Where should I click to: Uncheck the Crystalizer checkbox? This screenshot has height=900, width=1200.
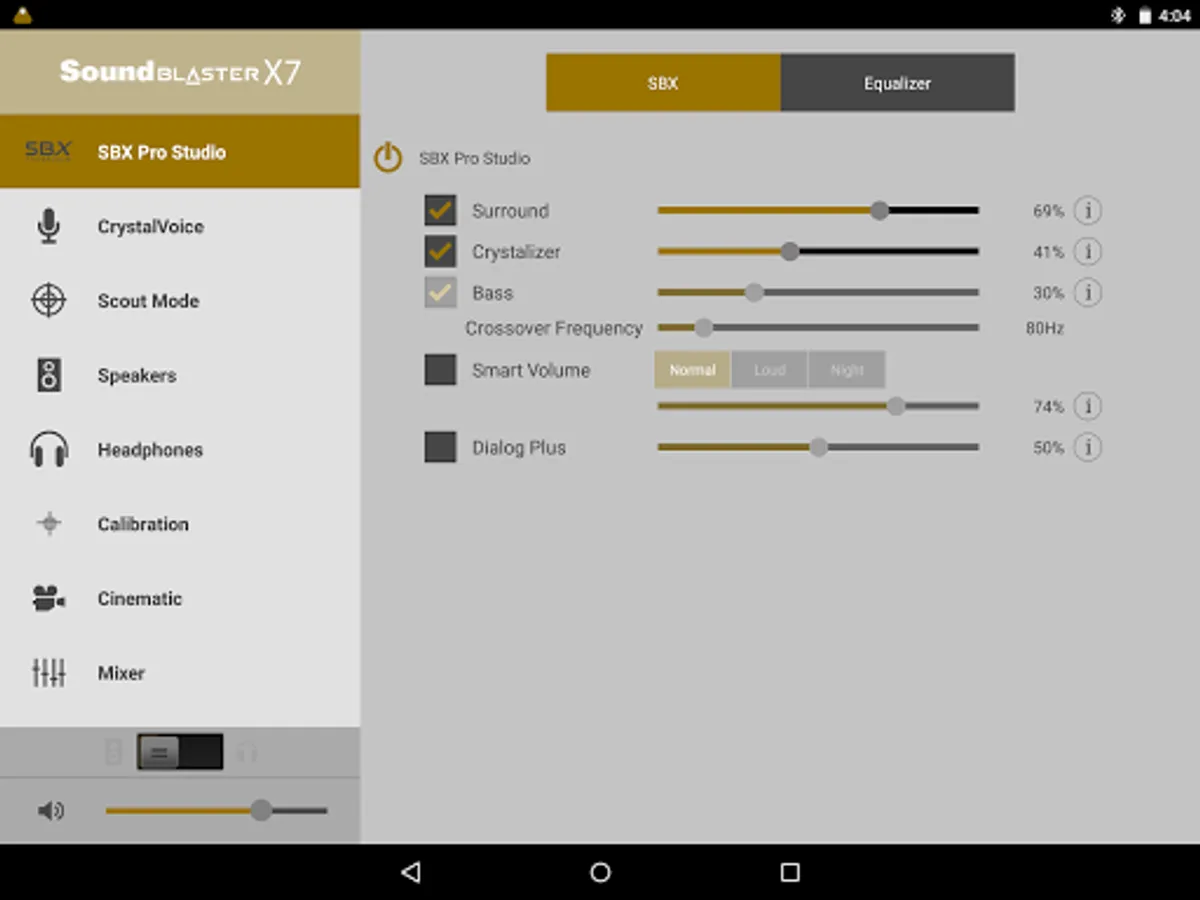tap(440, 252)
